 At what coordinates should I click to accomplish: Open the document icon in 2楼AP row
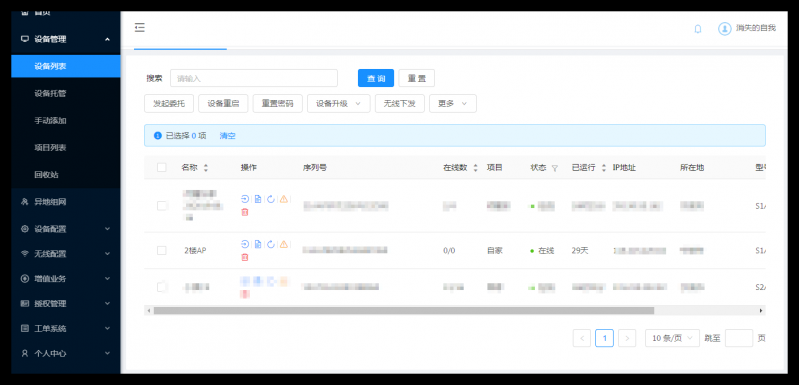[258, 244]
